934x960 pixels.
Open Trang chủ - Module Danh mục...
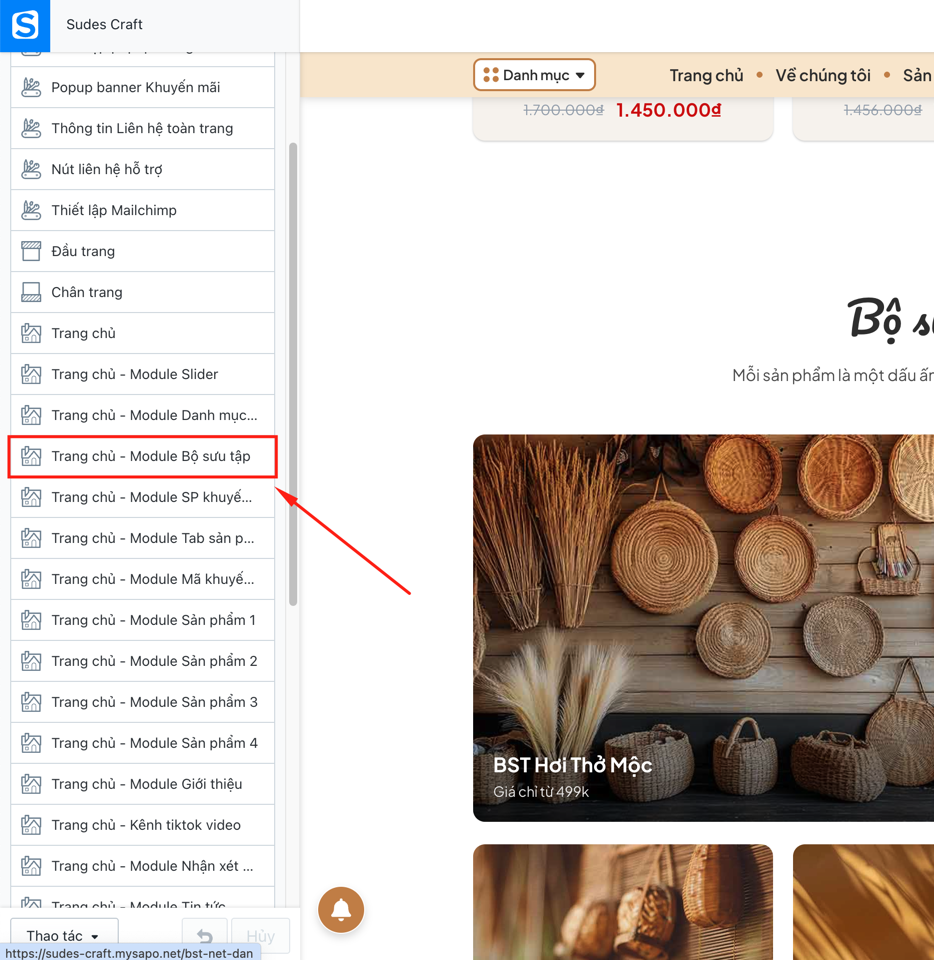click(143, 416)
